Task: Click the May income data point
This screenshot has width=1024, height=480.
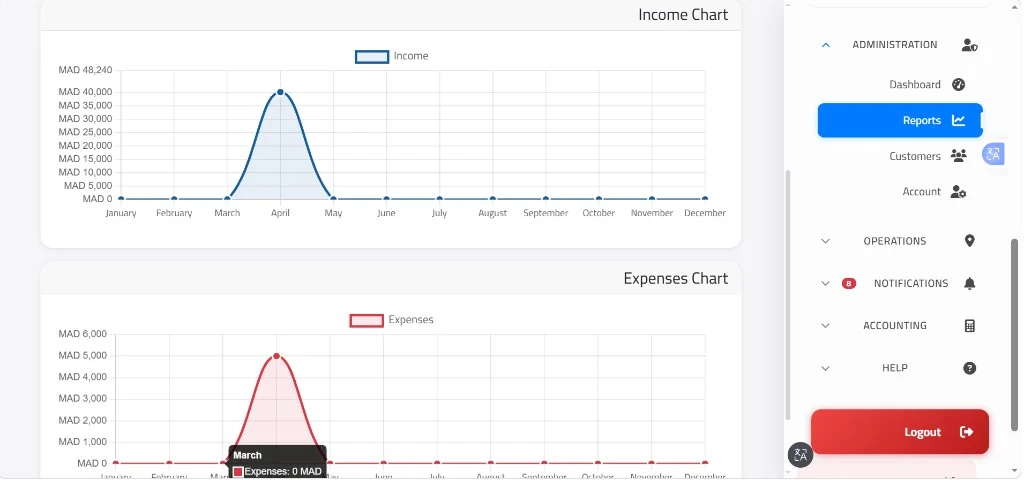Action: pyautogui.click(x=333, y=199)
